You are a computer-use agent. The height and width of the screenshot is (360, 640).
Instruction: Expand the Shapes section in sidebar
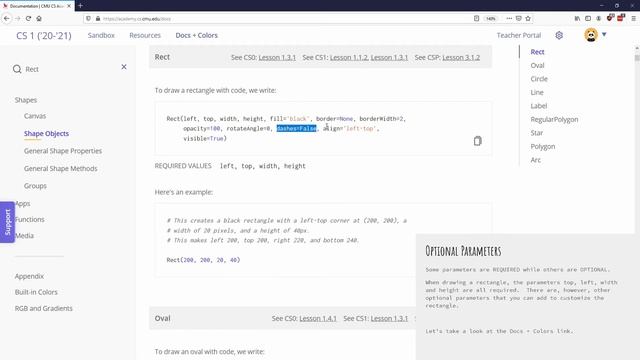26,100
